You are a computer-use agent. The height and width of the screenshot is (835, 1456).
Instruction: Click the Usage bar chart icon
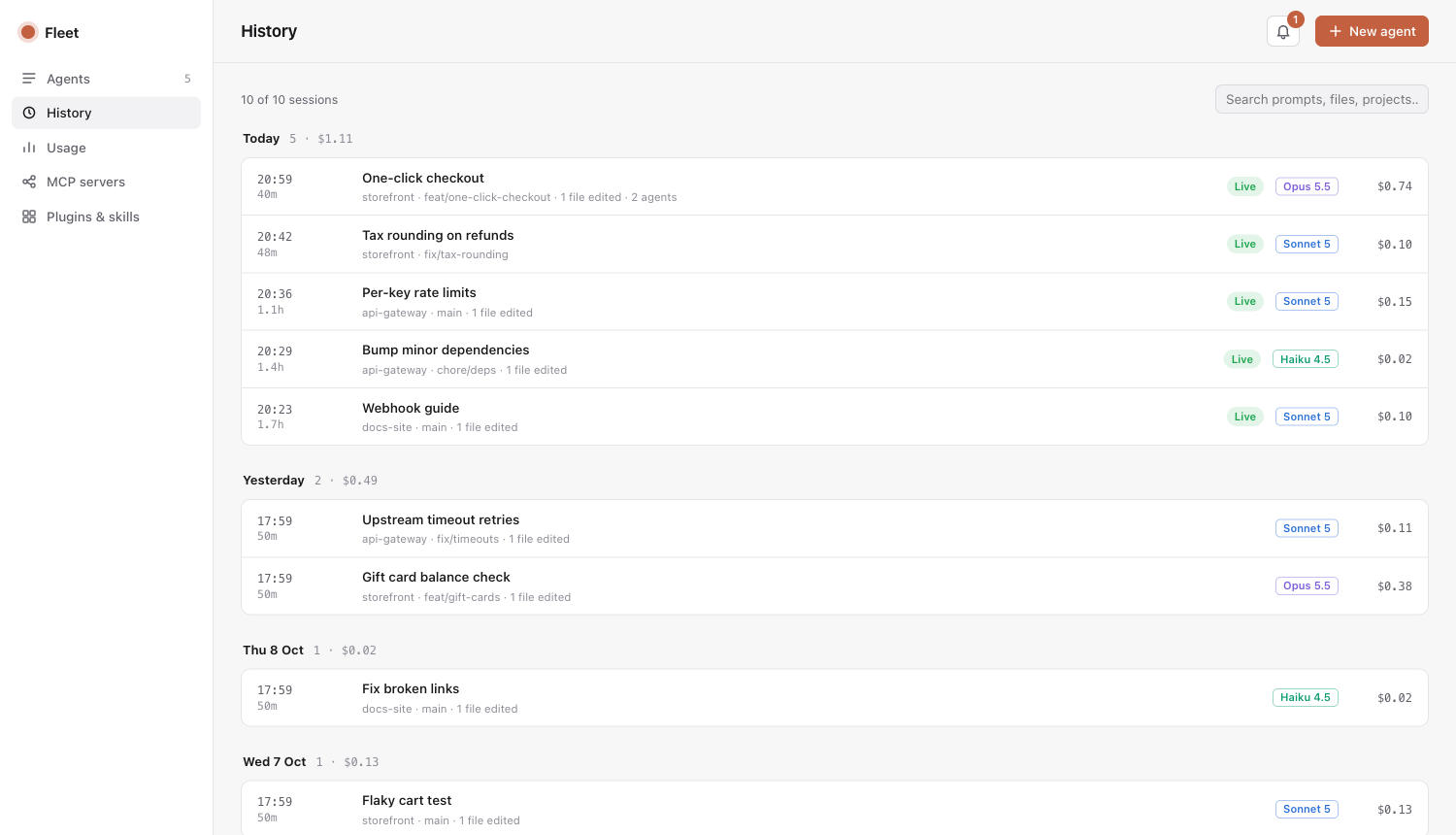coord(29,148)
